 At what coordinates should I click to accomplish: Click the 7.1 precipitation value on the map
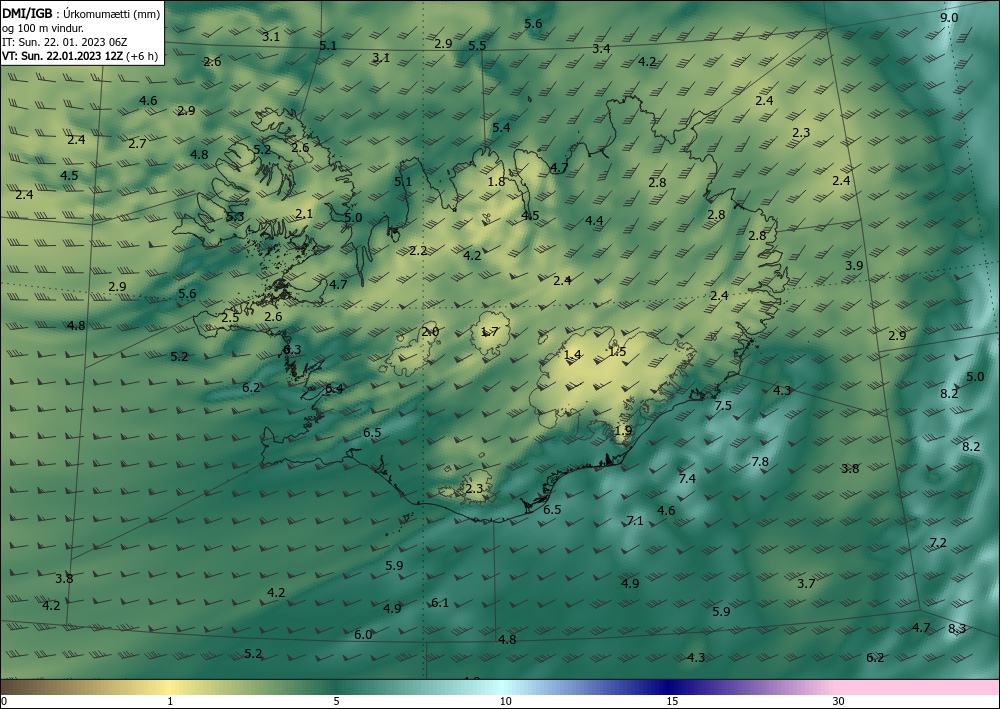coord(635,521)
